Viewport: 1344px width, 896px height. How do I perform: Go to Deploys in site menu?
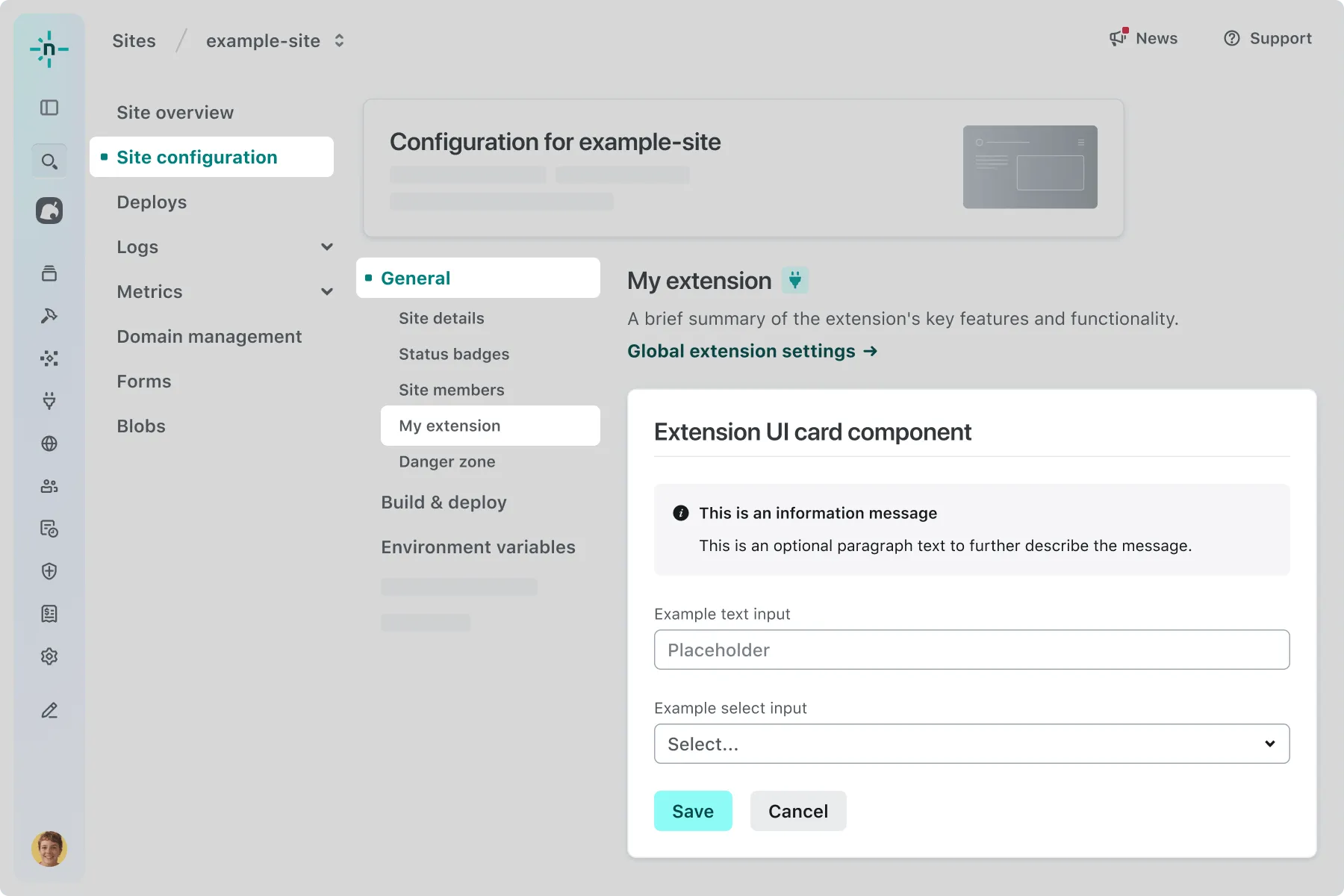152,202
